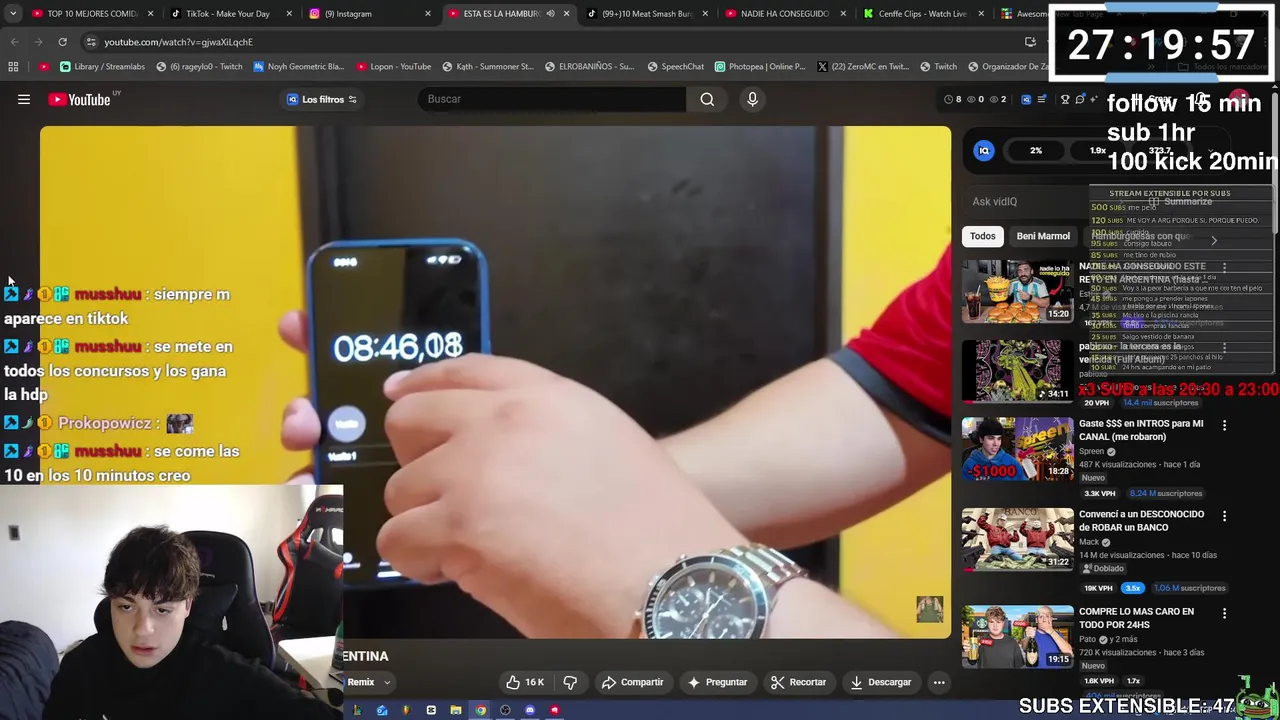This screenshot has height=720, width=1280.
Task: Reload the page with the refresh button
Action: (62, 42)
